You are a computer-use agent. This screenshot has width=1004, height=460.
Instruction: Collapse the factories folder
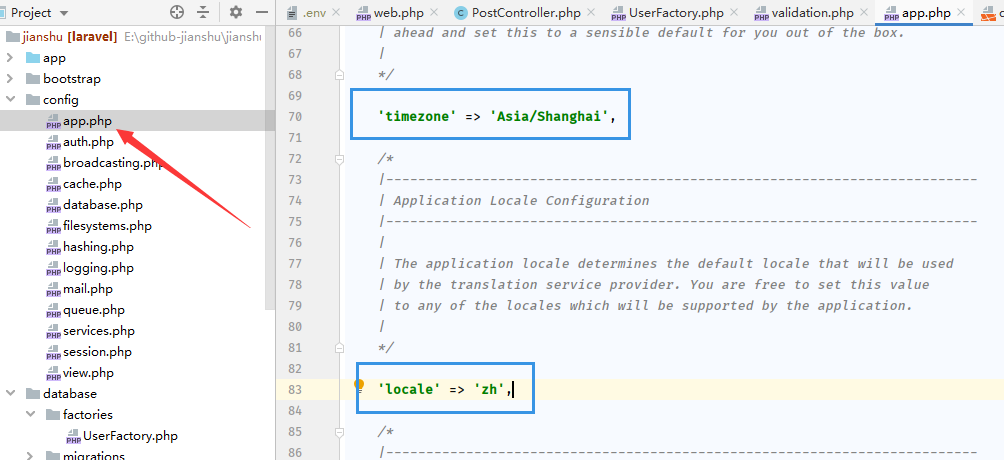[x=30, y=415]
